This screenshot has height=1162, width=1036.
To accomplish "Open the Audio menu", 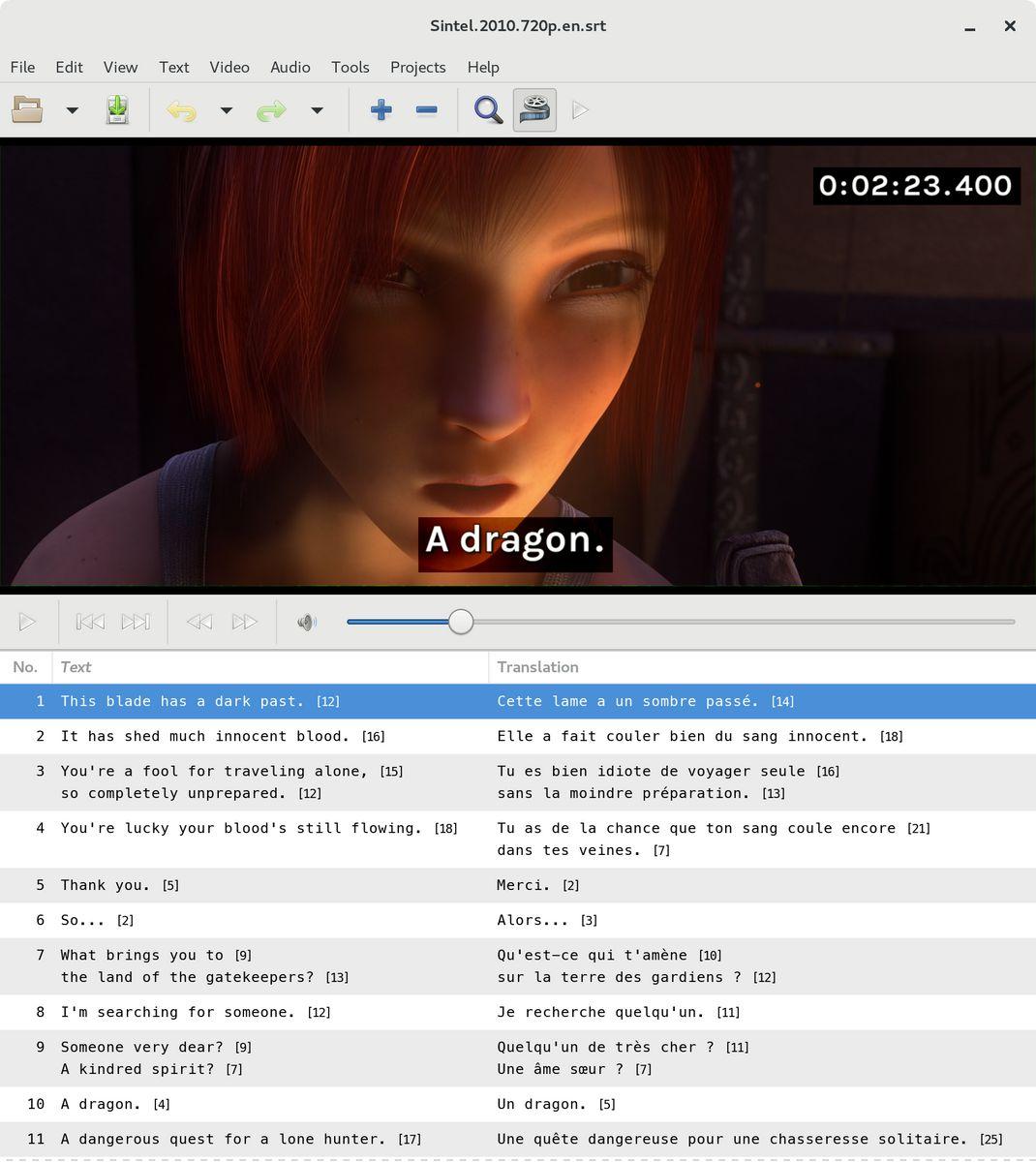I will point(289,67).
